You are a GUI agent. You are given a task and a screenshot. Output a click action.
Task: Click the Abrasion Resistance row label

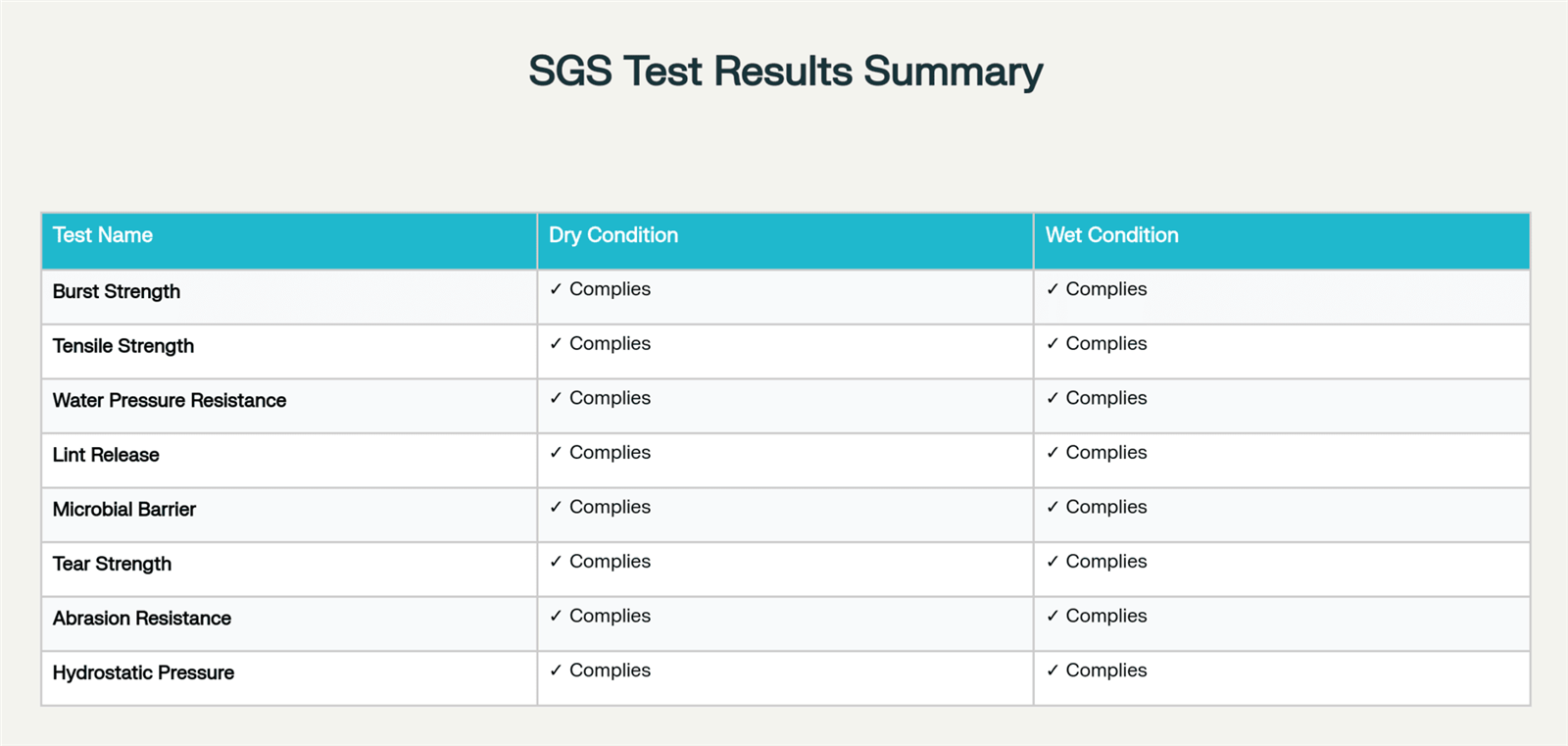tap(142, 618)
